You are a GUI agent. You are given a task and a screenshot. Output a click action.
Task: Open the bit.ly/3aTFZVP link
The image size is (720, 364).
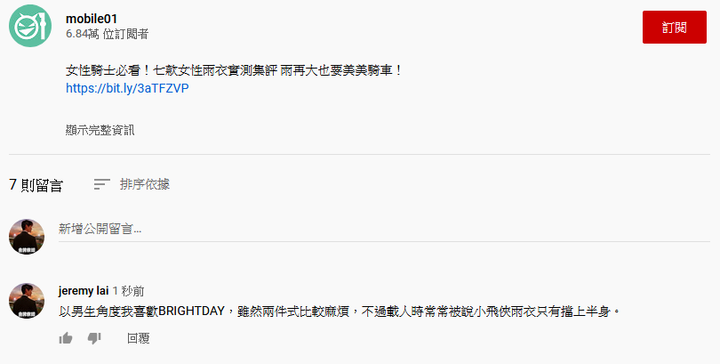click(127, 88)
